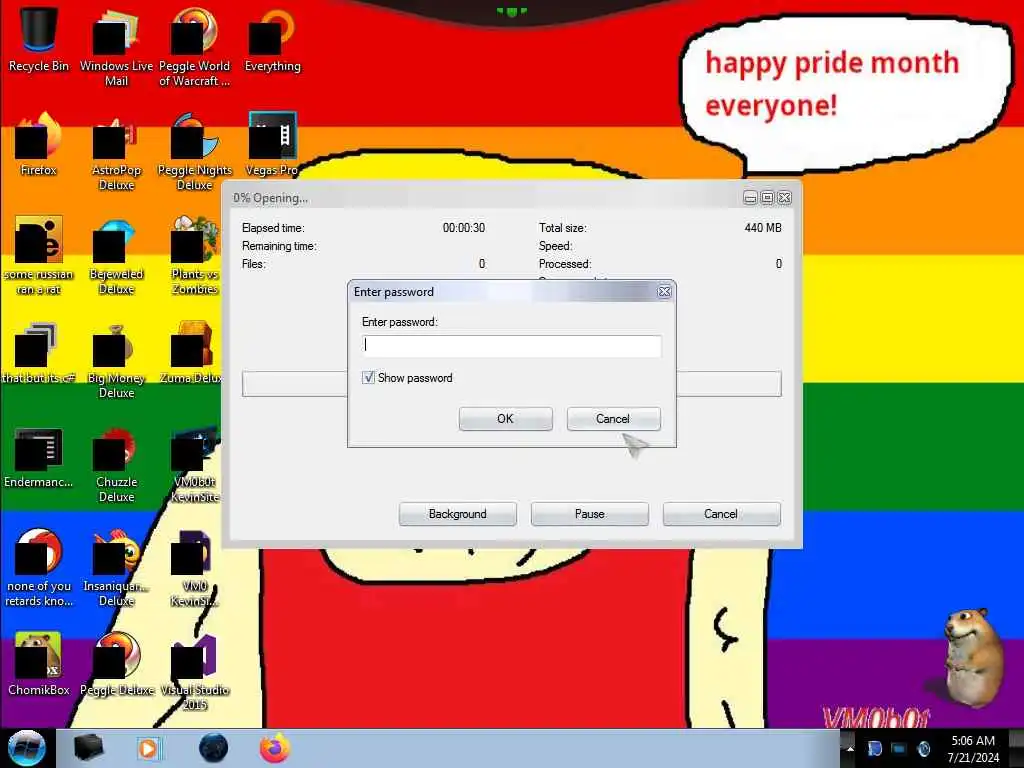This screenshot has height=768, width=1024.
Task: Open the Endermanc... desktop icon
Action: [39, 456]
